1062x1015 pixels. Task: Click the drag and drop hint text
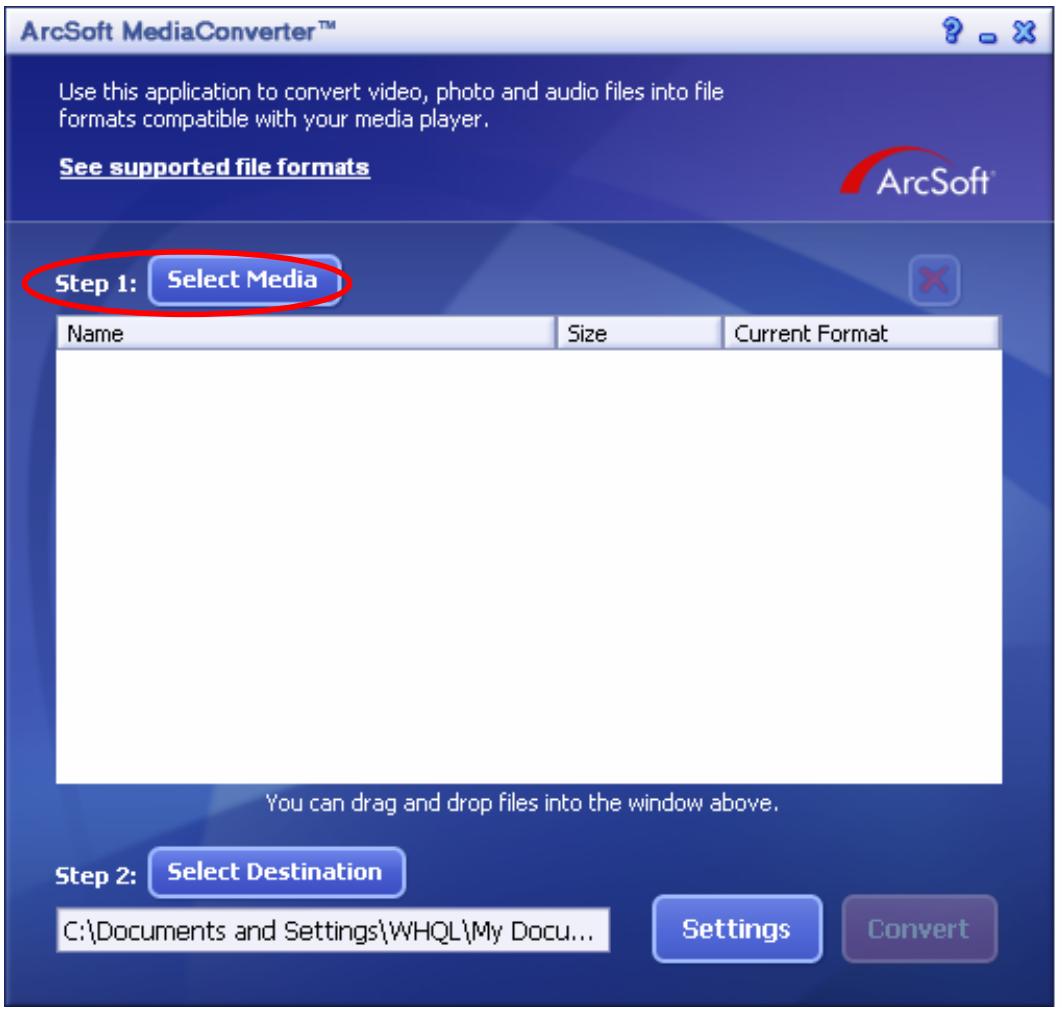click(522, 804)
